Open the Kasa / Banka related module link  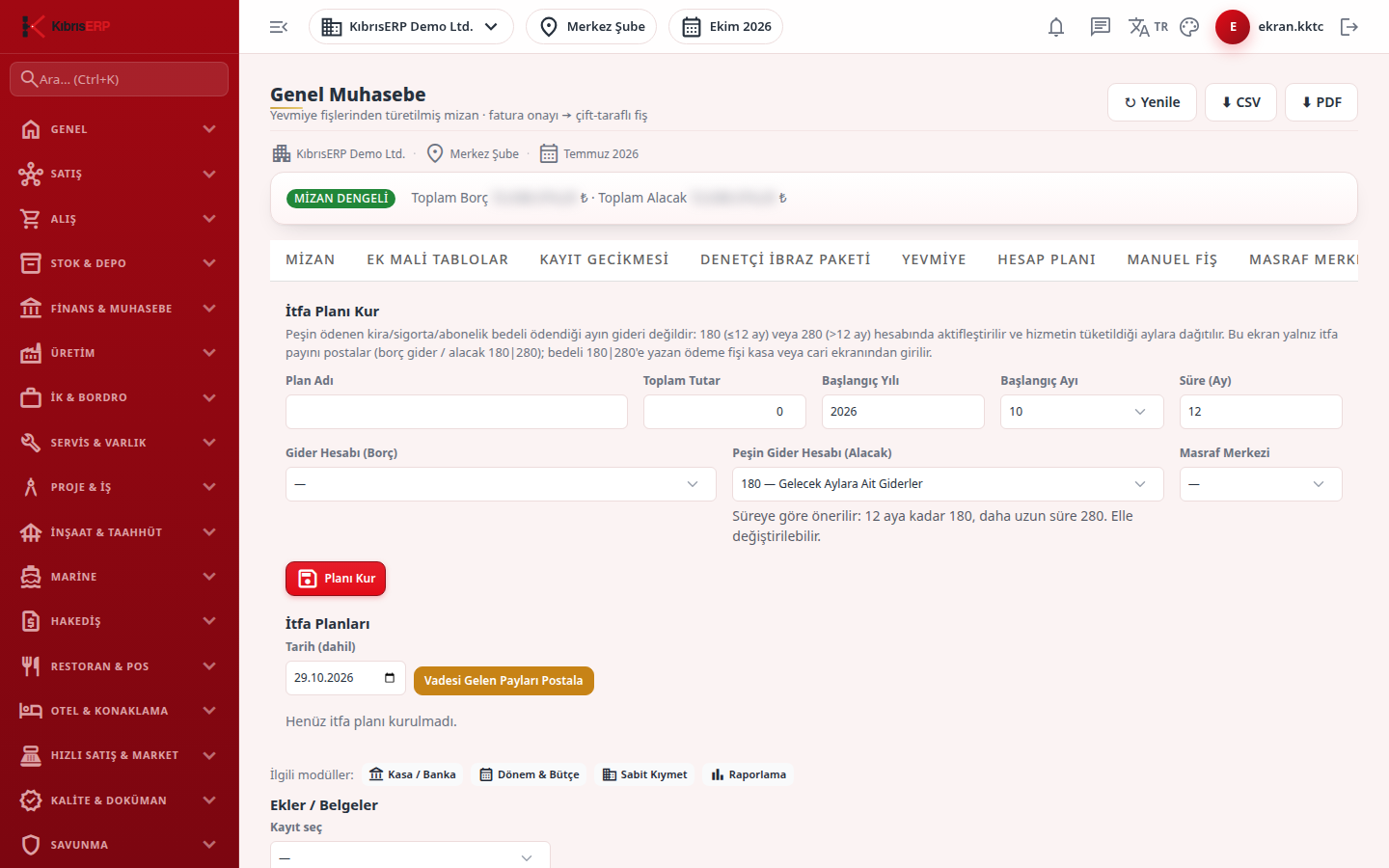(x=413, y=774)
